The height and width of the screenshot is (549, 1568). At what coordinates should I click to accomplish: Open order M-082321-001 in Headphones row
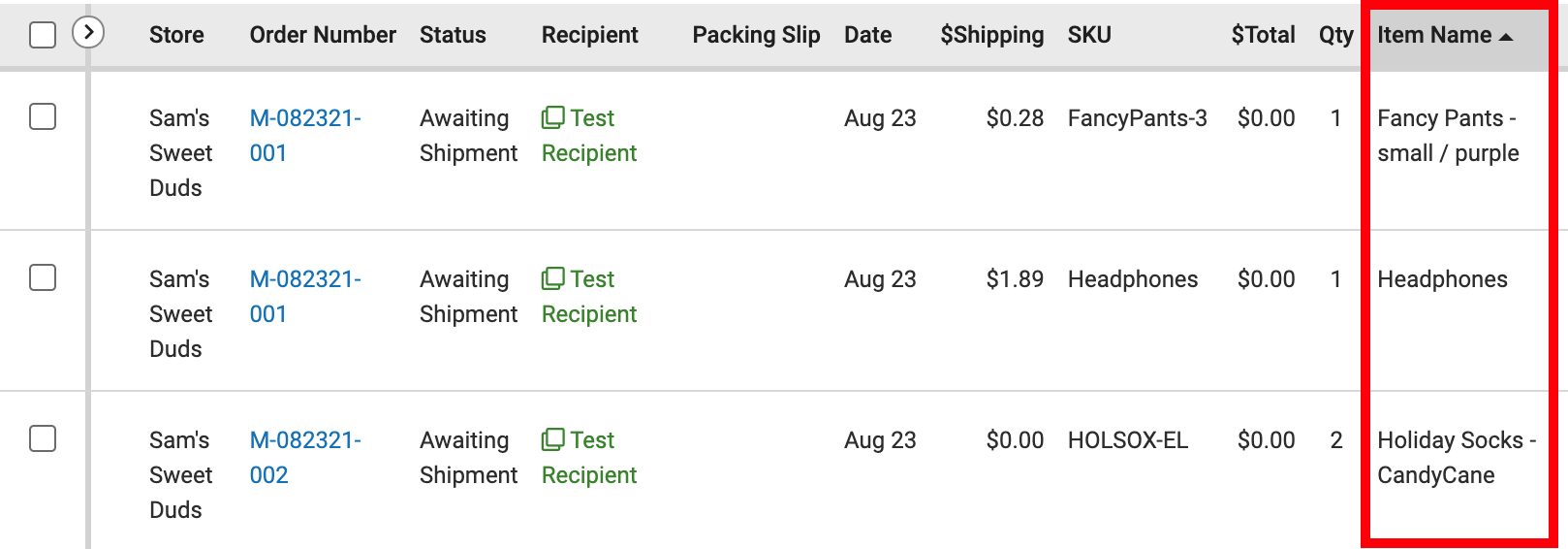(305, 296)
